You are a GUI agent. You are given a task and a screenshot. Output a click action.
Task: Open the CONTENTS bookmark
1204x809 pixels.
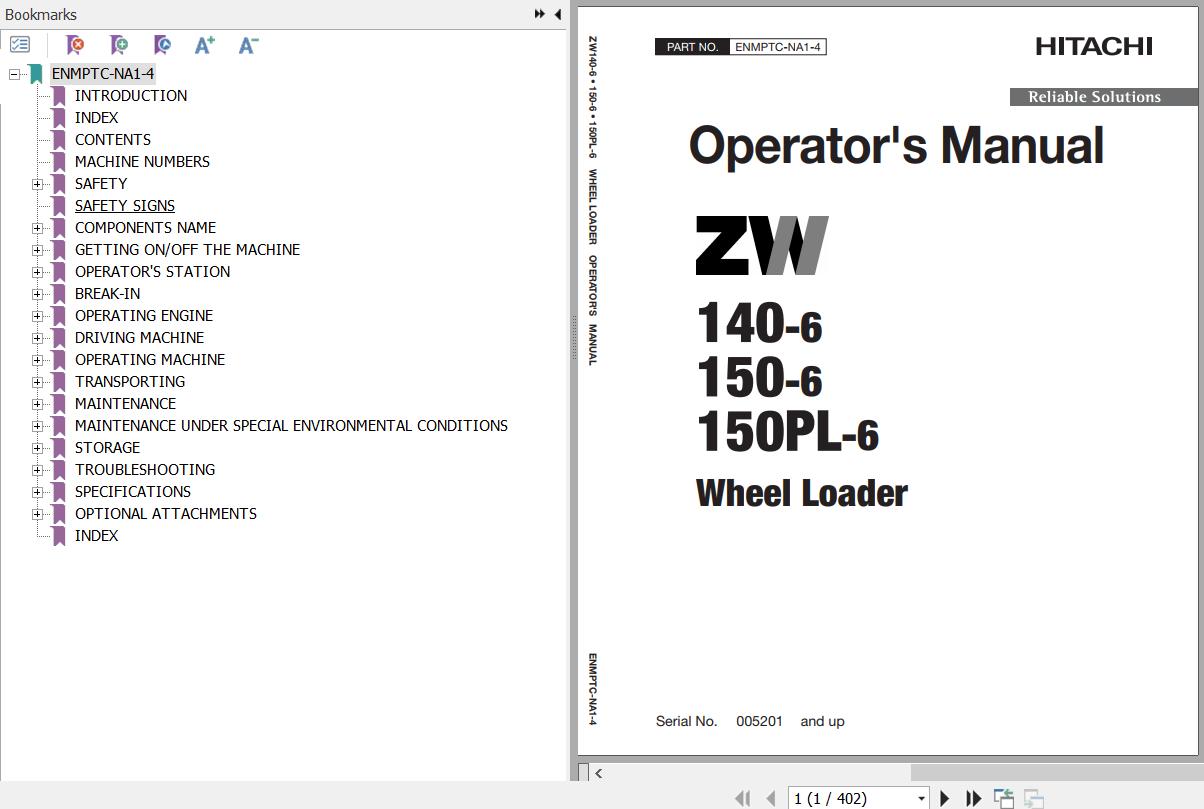tap(113, 140)
